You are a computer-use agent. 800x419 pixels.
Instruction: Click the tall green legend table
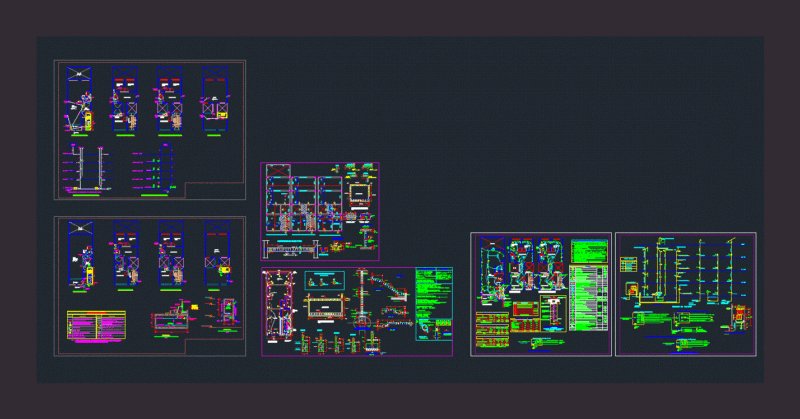tap(588, 298)
